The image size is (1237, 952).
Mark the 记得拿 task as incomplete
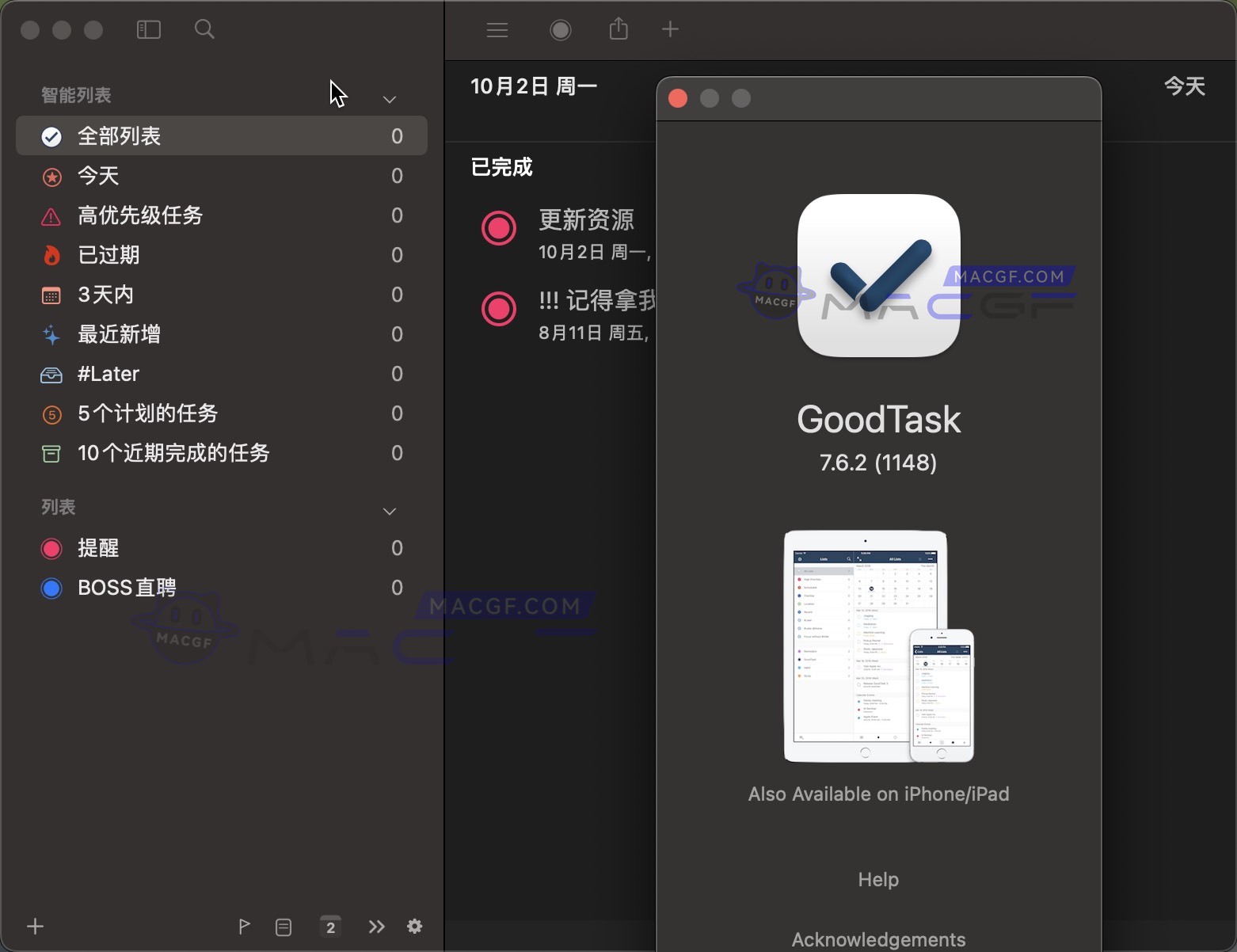[x=498, y=309]
